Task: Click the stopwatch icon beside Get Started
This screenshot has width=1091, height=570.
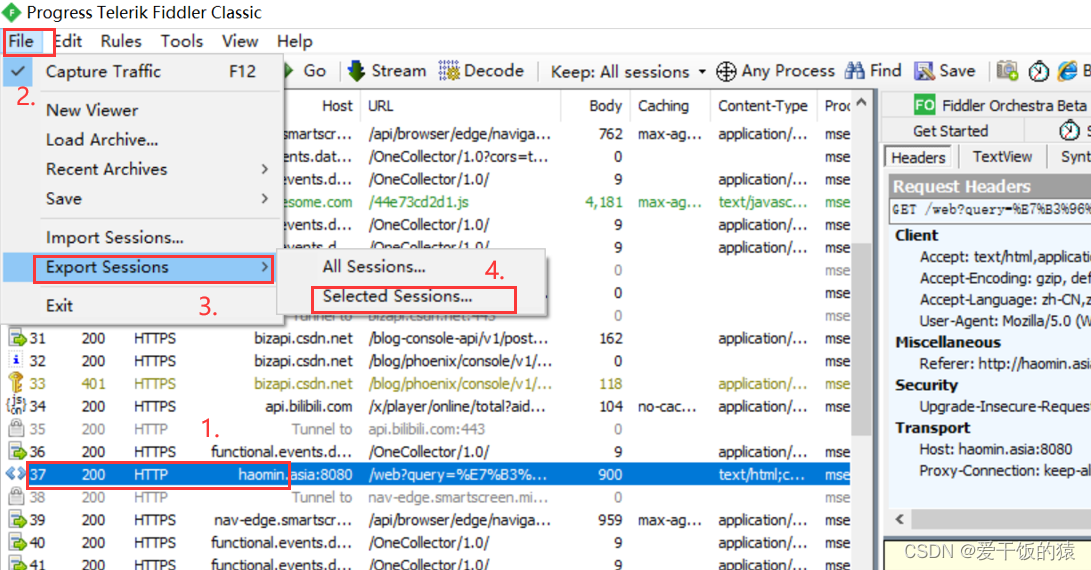Action: [1069, 130]
